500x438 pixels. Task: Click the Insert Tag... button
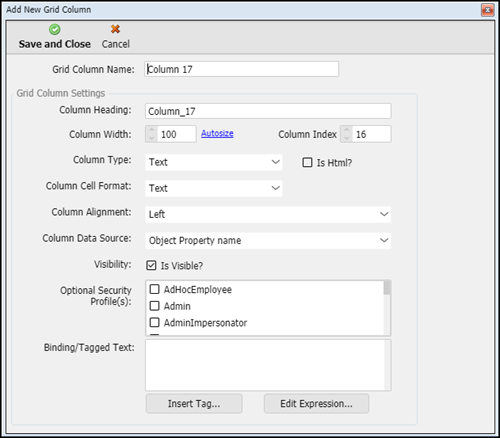(x=194, y=404)
